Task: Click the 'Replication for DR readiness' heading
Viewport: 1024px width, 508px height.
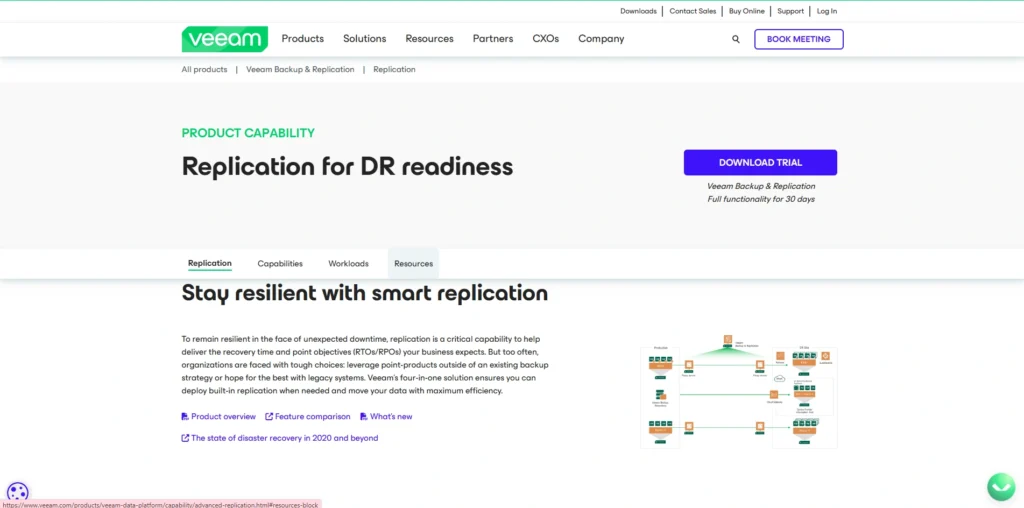Action: [x=347, y=167]
